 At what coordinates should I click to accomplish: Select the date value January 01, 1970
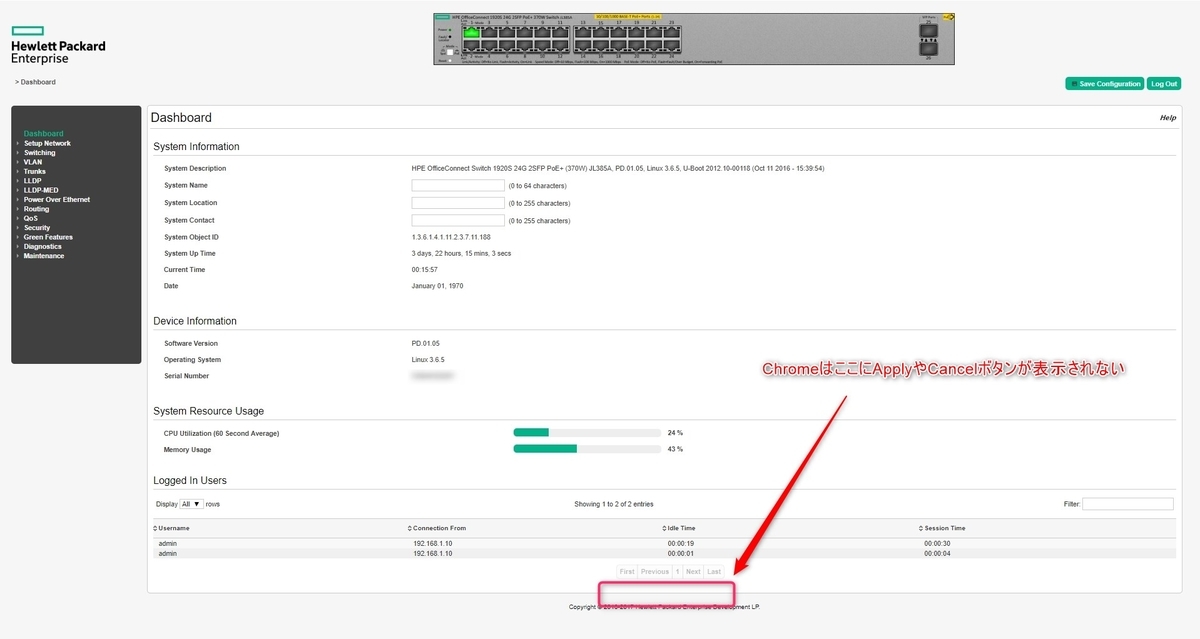point(438,286)
